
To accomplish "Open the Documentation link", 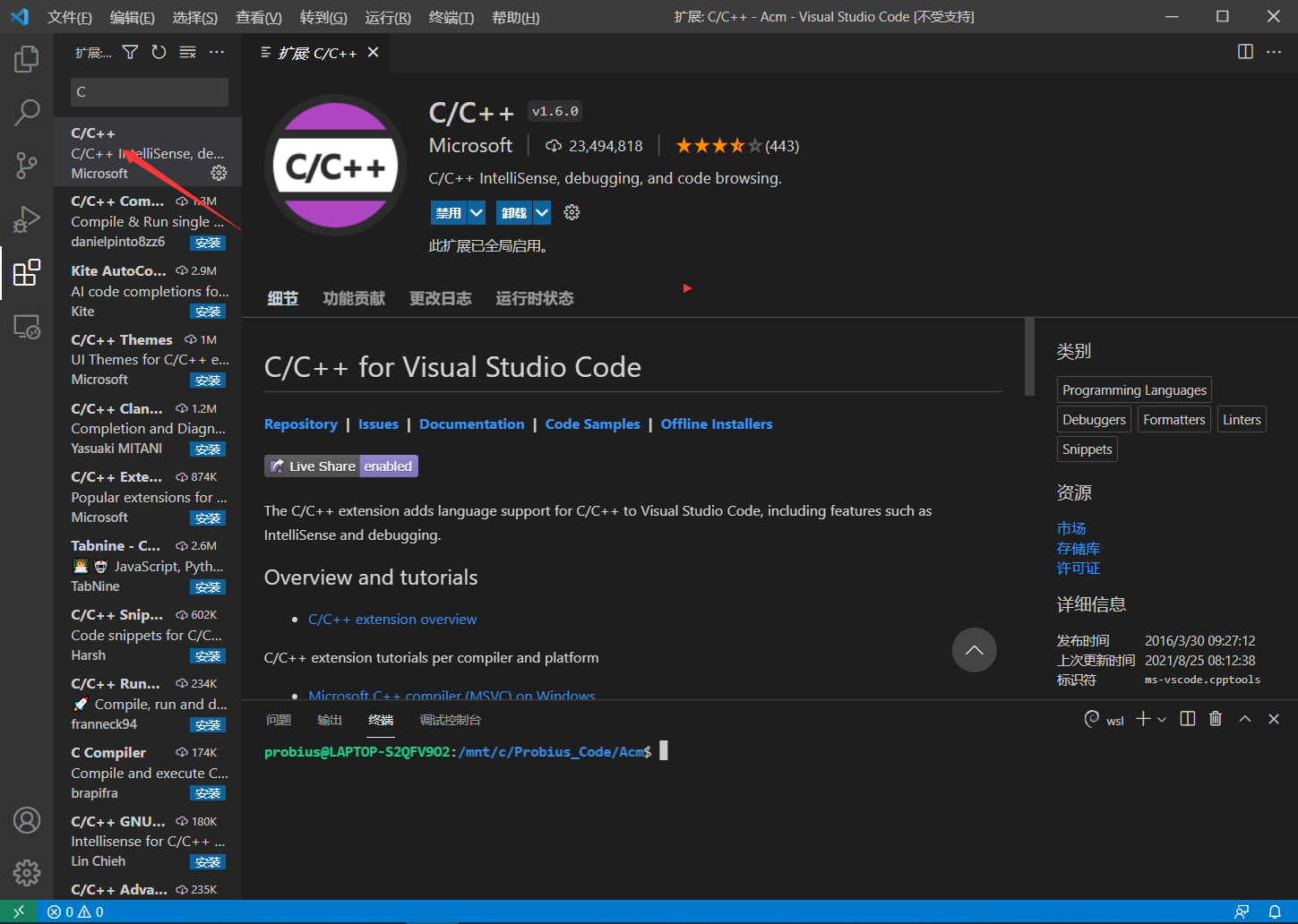I will 472,424.
